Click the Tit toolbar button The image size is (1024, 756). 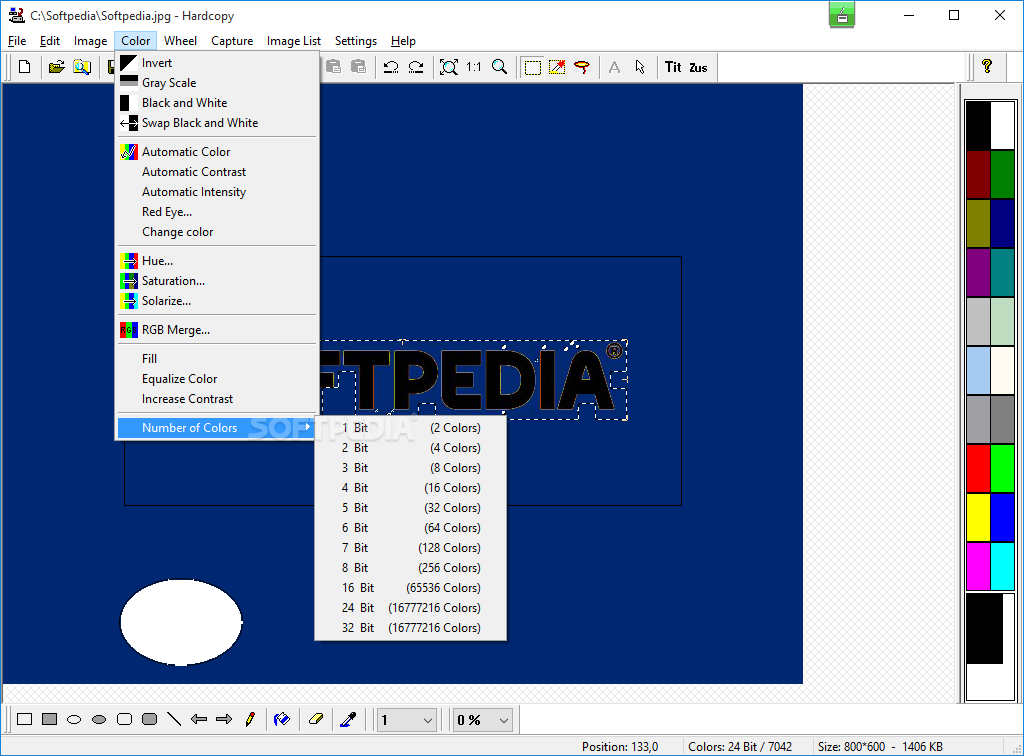[673, 67]
